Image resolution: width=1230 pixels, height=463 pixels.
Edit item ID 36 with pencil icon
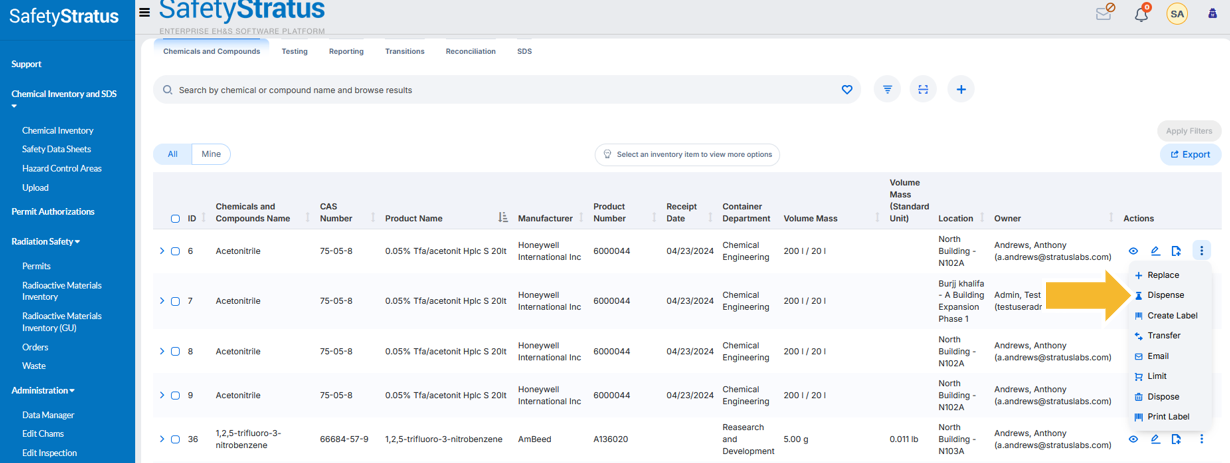pos(1155,439)
